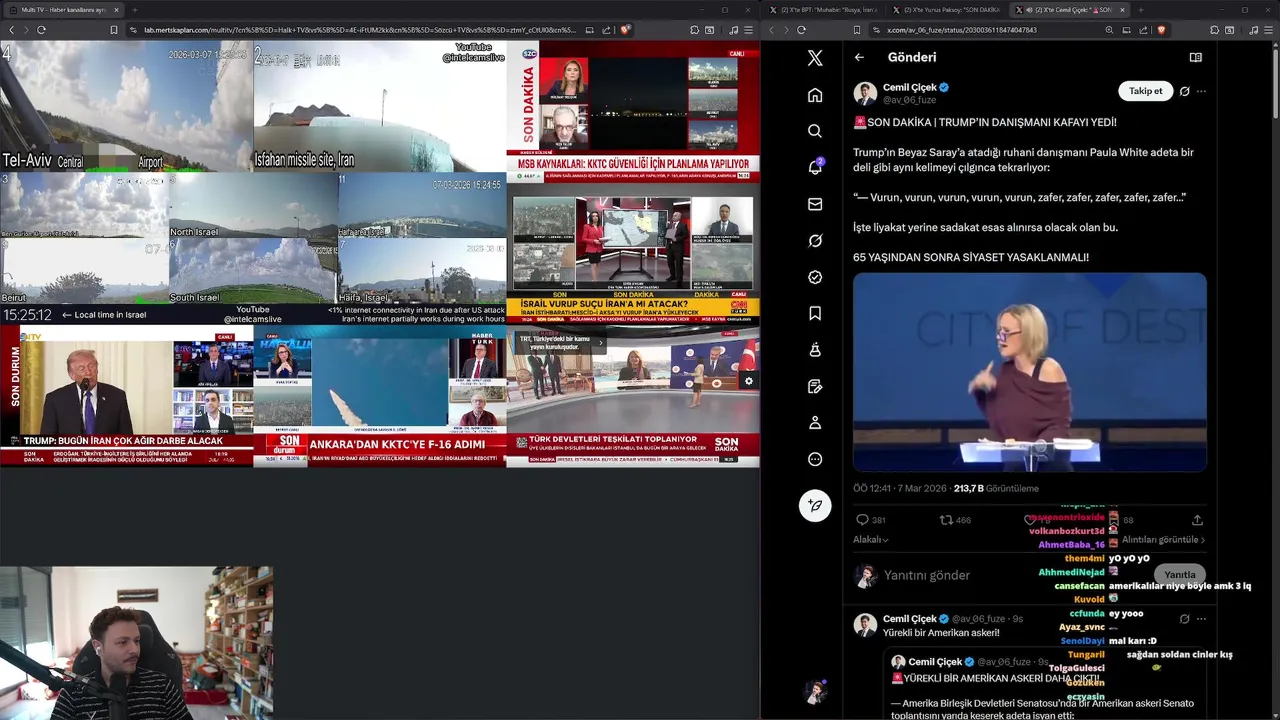Open X search from sidebar magnifier
This screenshot has width=1280, height=720.
click(x=815, y=131)
